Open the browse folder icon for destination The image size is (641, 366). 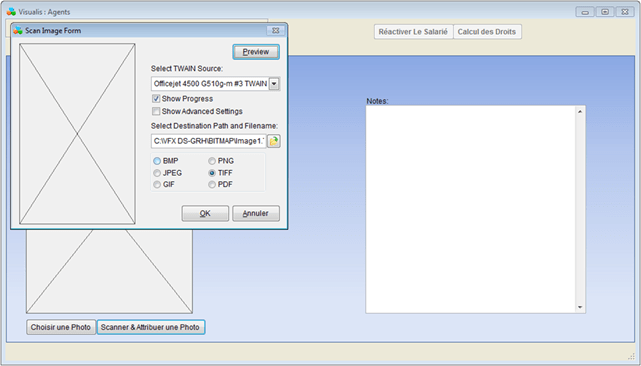273,141
